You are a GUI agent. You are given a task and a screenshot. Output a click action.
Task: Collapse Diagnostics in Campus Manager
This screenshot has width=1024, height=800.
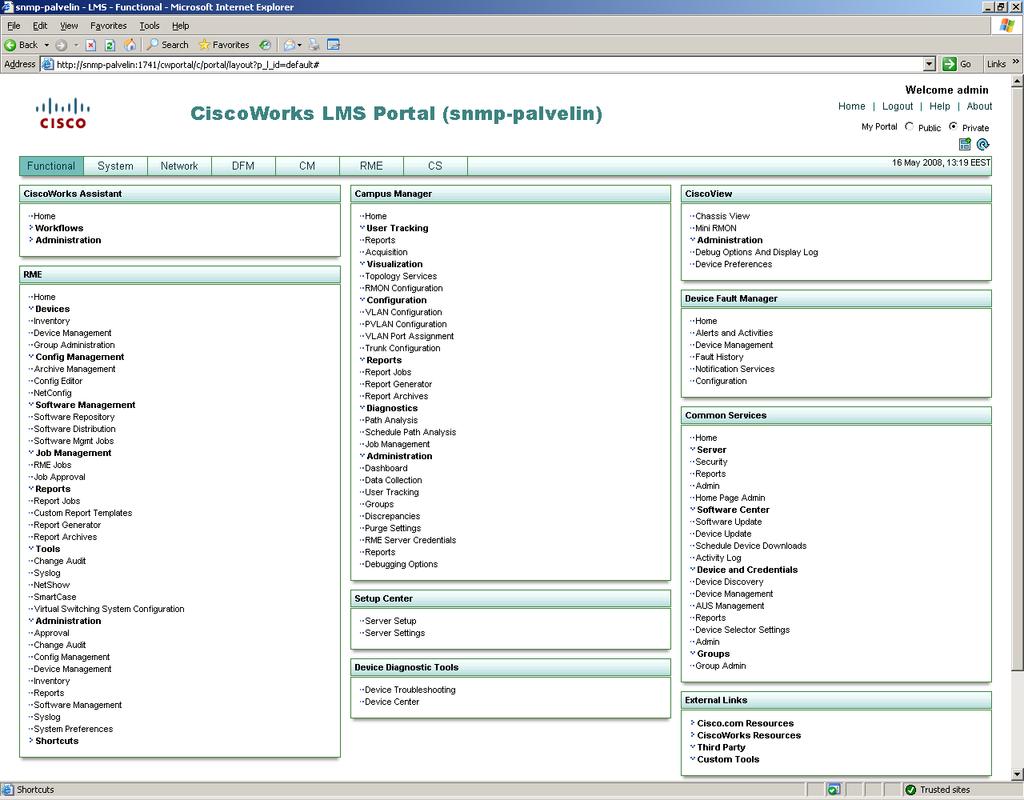click(x=362, y=408)
